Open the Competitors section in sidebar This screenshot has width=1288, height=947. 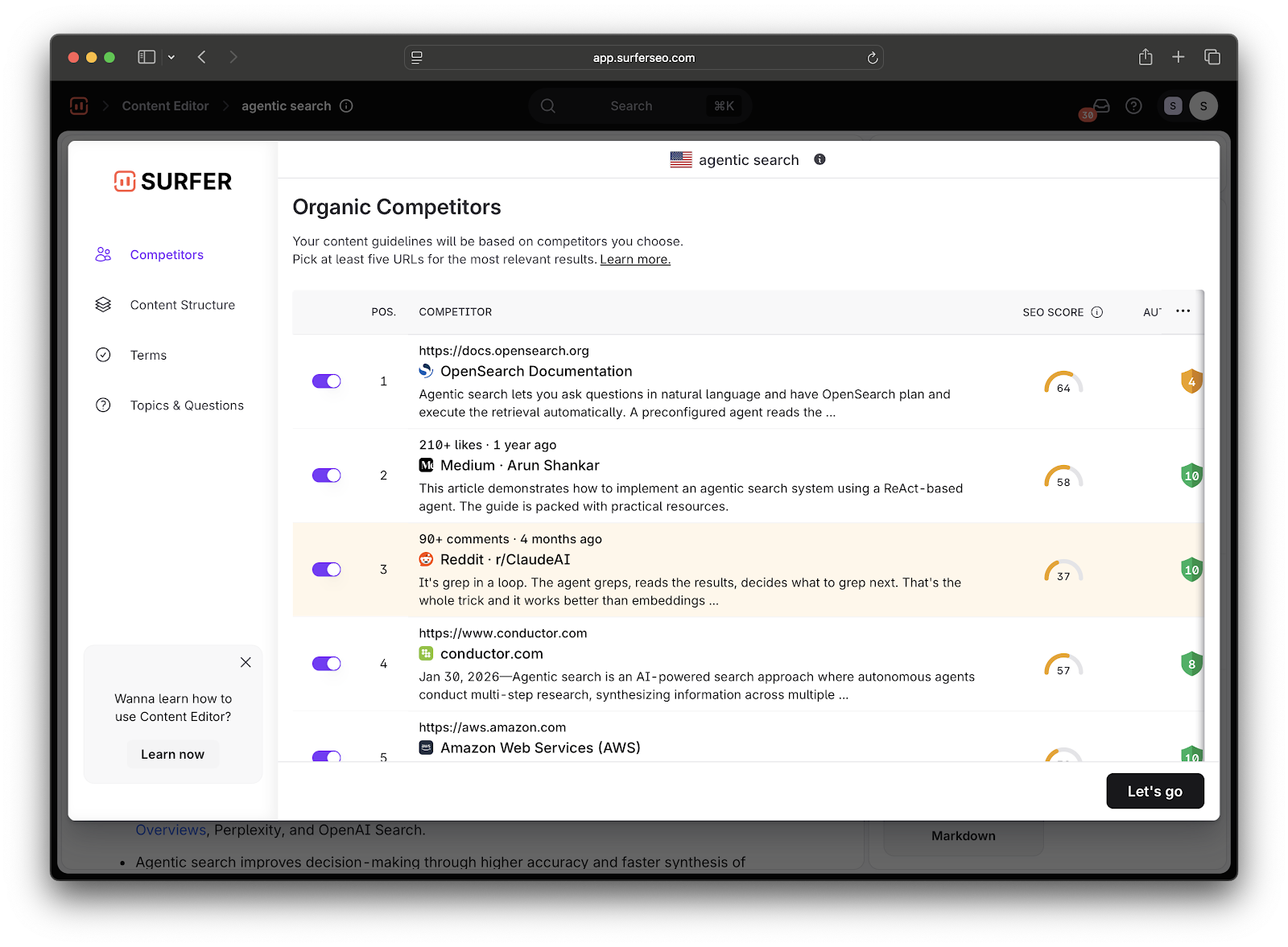point(167,255)
